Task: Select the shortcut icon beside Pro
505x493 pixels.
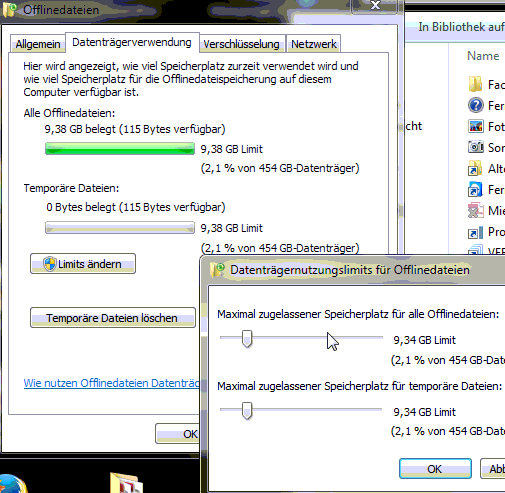Action: point(476,232)
